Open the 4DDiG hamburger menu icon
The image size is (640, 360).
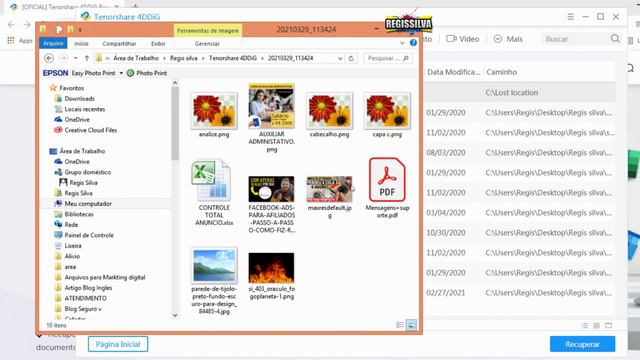coord(571,17)
